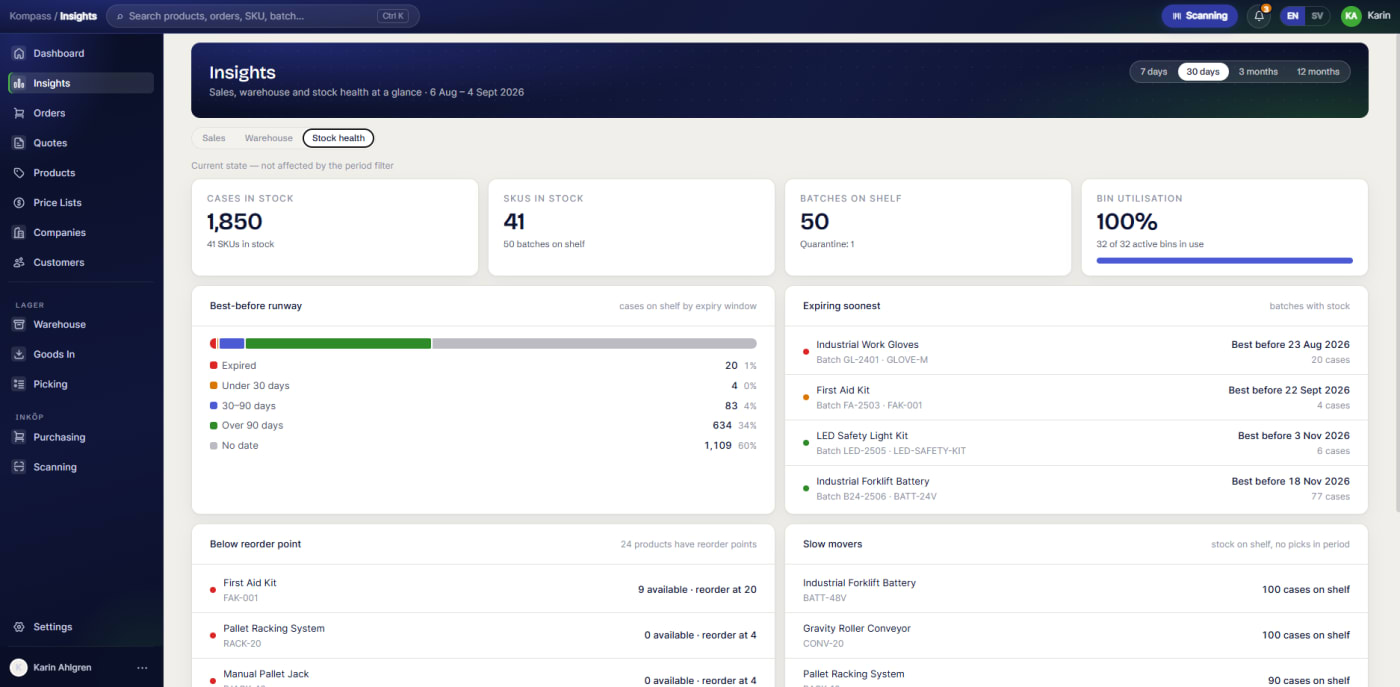Viewport: 1400px width, 687px height.
Task: Open the Goods In download icon
Action: [19, 354]
